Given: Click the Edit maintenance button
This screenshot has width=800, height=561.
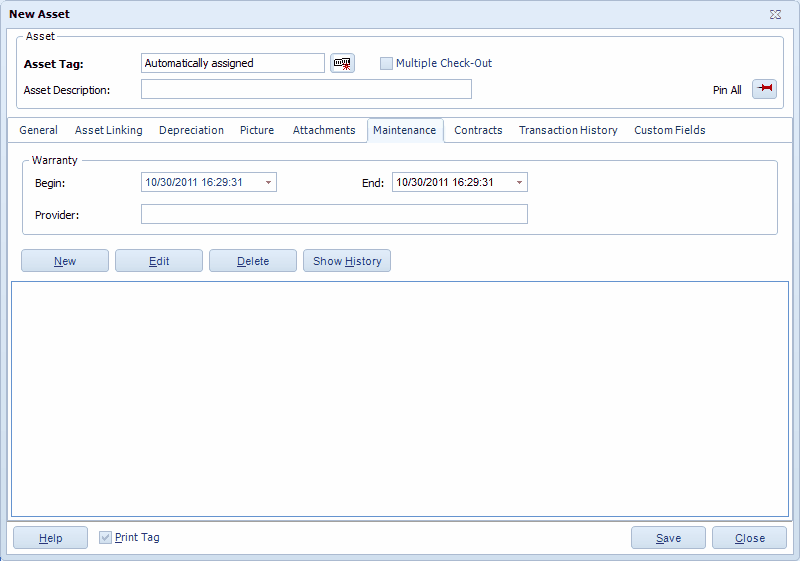Looking at the screenshot, I should [159, 261].
